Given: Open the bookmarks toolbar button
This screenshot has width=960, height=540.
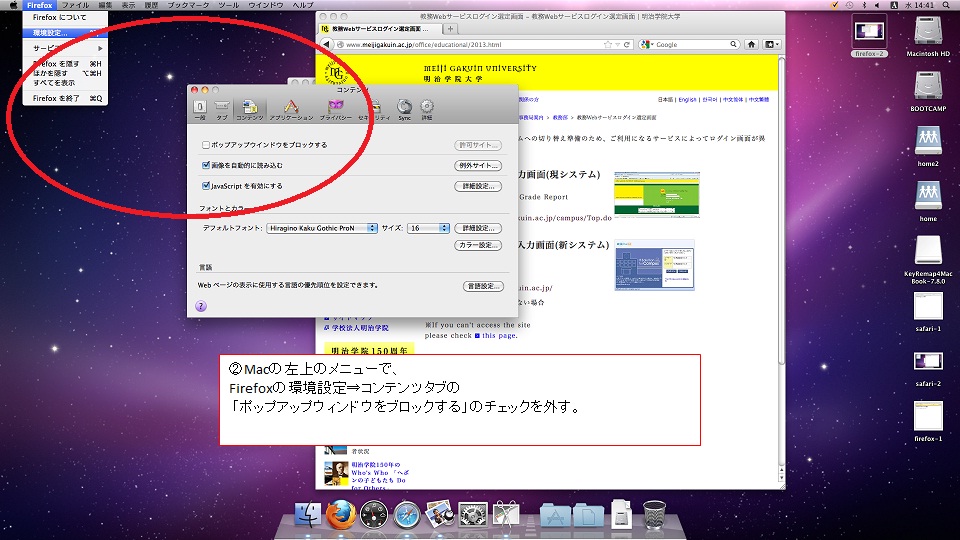Looking at the screenshot, I should coord(771,44).
